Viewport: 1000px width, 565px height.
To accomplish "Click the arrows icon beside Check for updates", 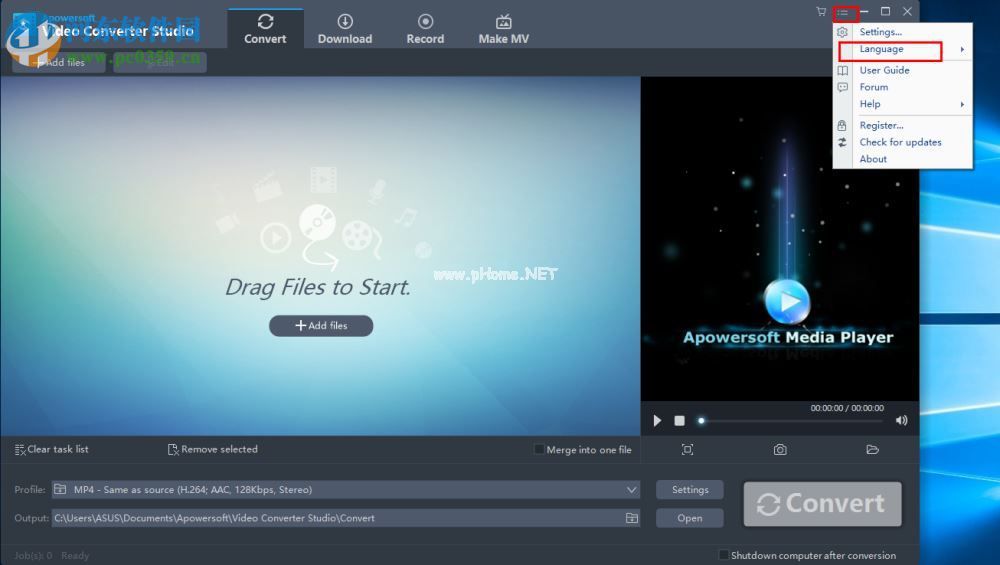I will (x=842, y=142).
